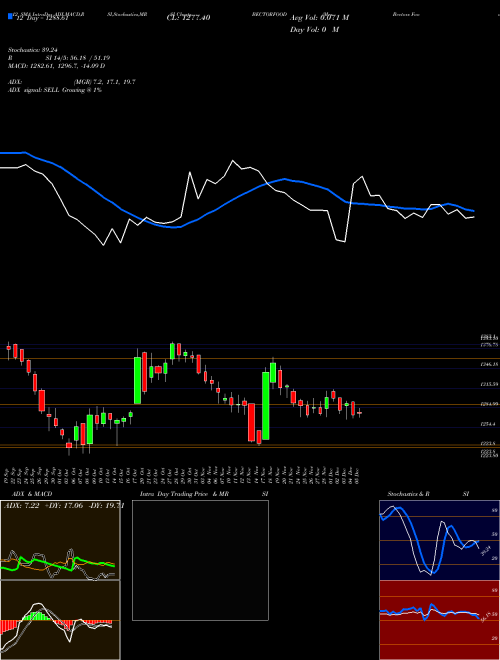Click the ADX: 7.22 value in ADX panel

click(21, 506)
